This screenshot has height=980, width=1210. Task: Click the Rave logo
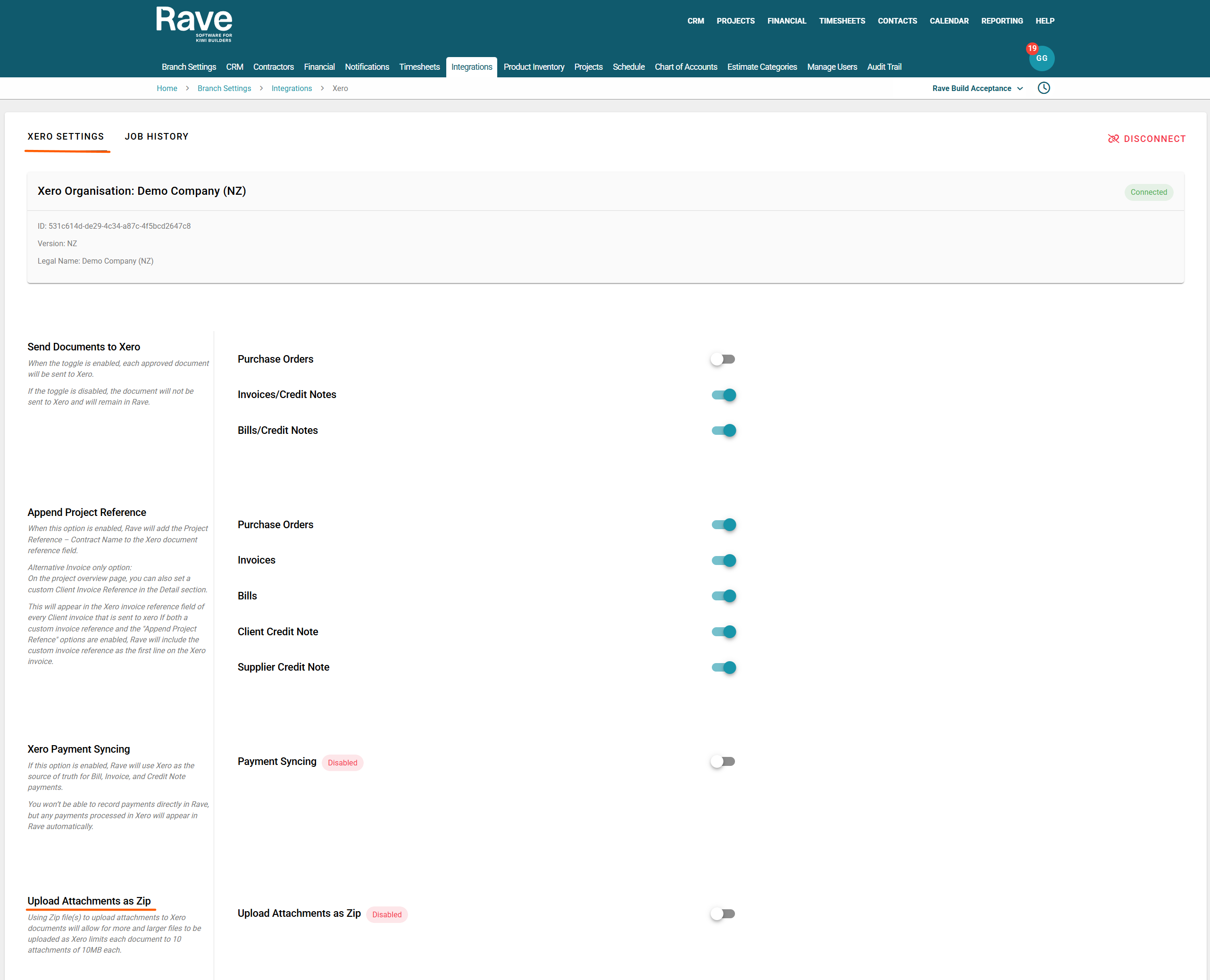[x=194, y=24]
